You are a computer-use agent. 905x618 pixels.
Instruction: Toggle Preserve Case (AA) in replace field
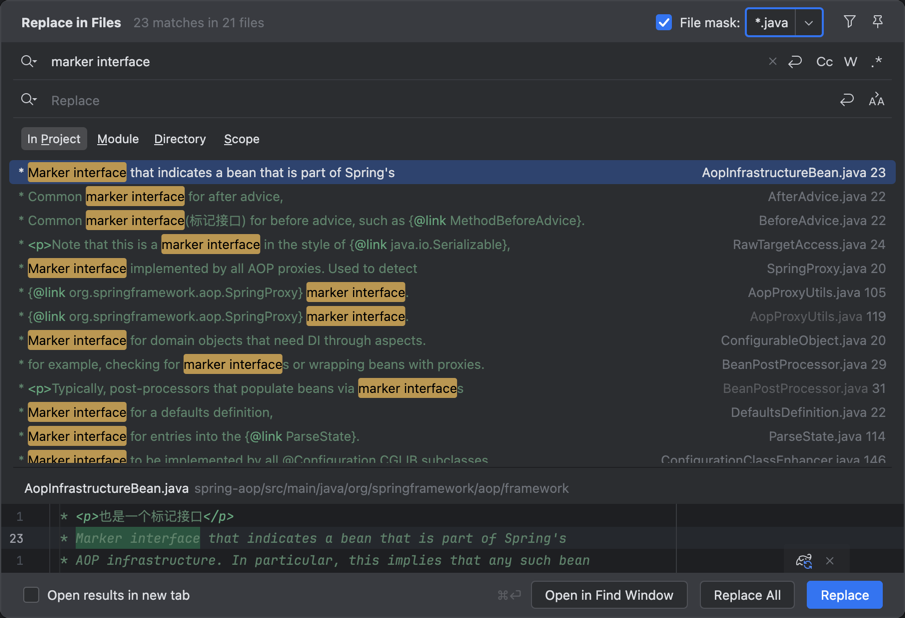[x=876, y=100]
